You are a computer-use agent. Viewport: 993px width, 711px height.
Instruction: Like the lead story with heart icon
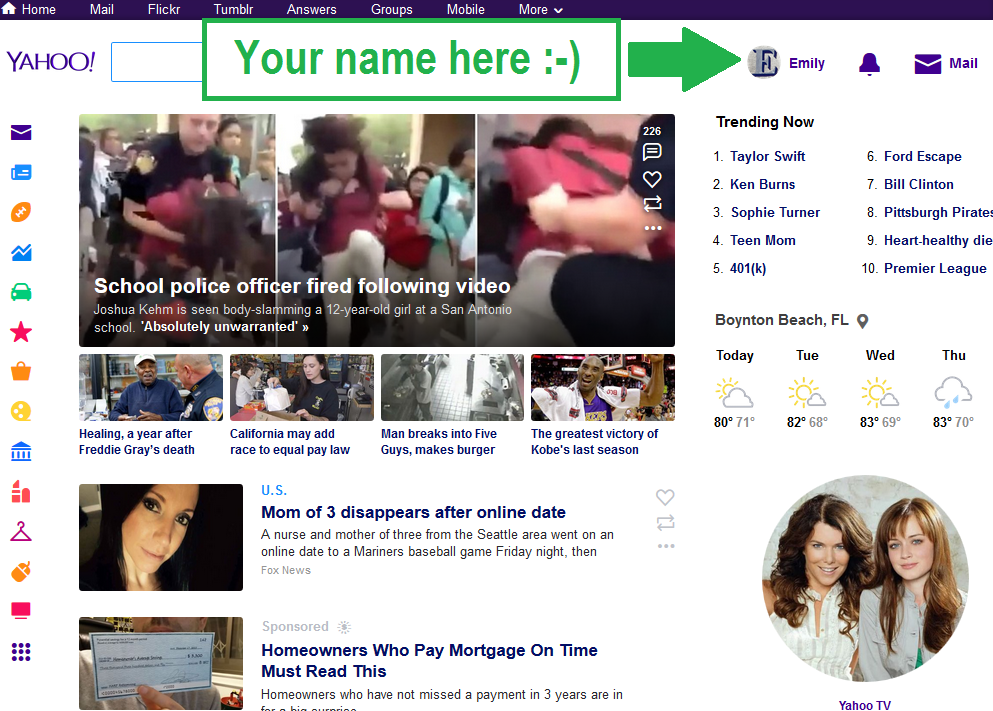(x=652, y=179)
